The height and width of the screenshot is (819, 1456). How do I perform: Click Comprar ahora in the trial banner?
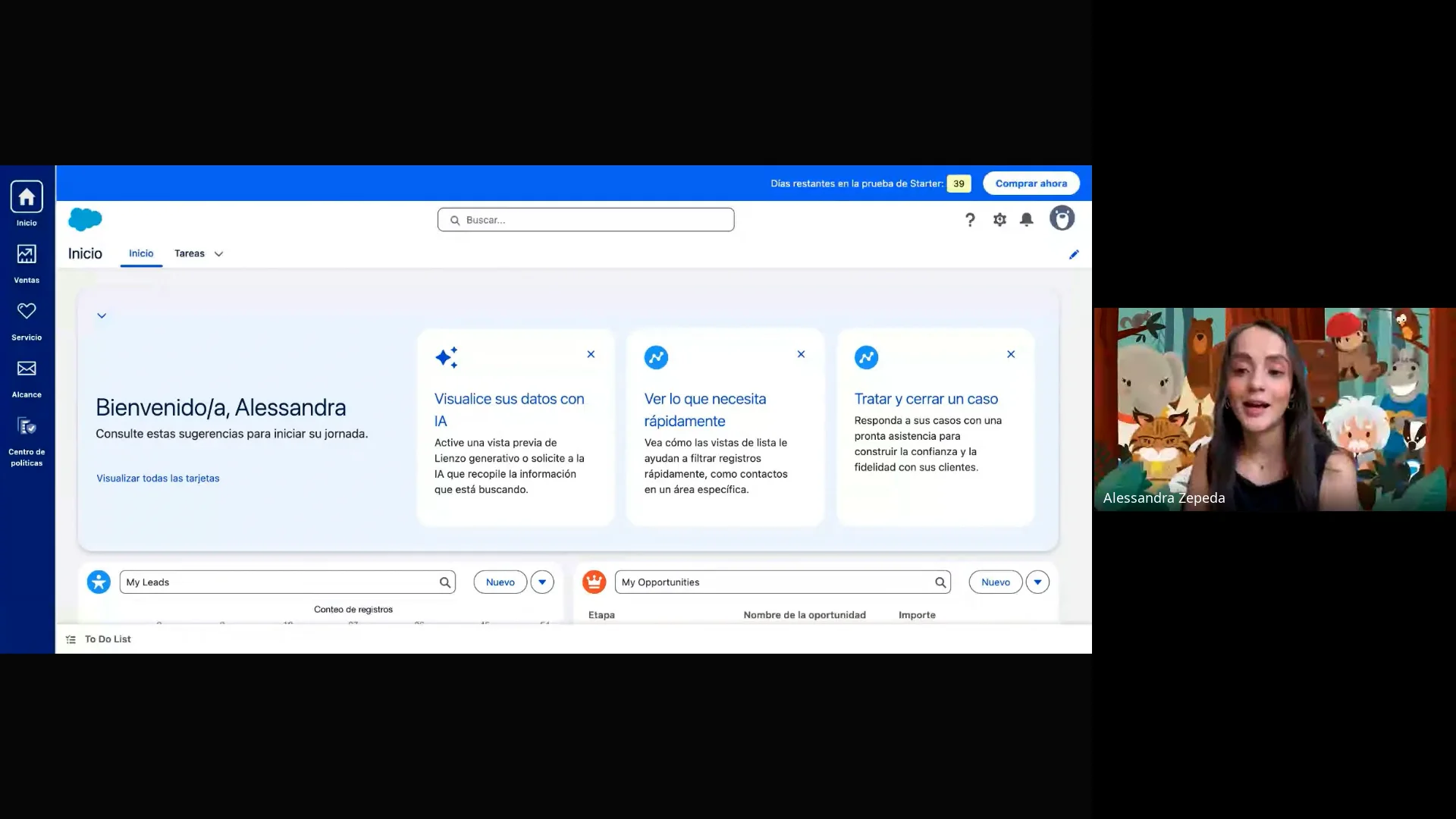(1031, 183)
